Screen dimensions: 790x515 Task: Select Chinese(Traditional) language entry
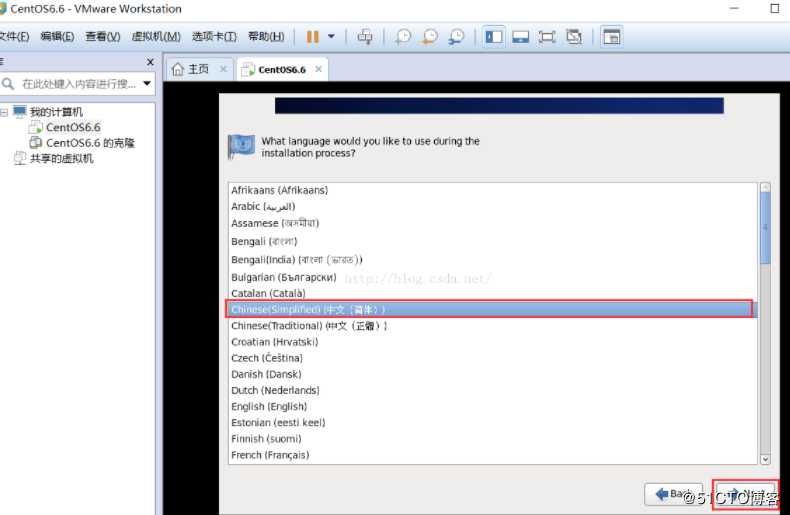(492, 326)
